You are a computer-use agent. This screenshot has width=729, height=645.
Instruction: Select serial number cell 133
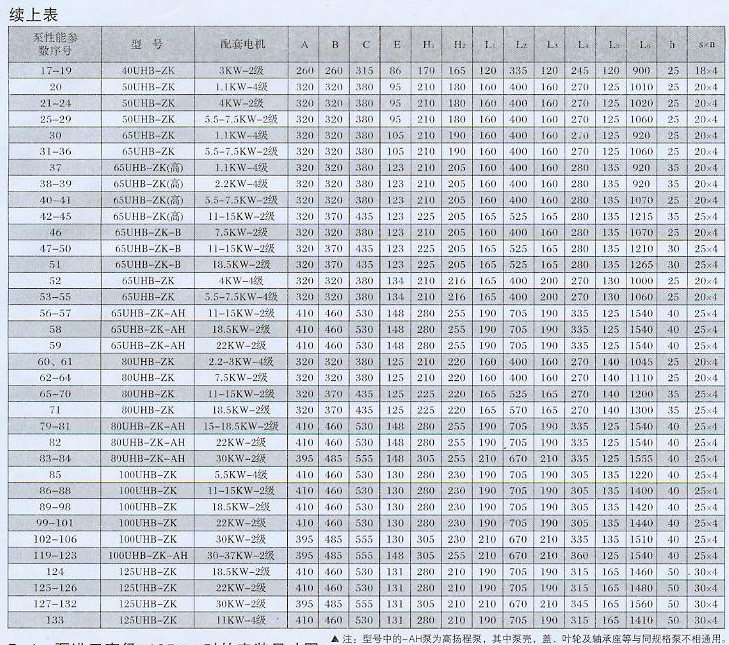pyautogui.click(x=55, y=619)
